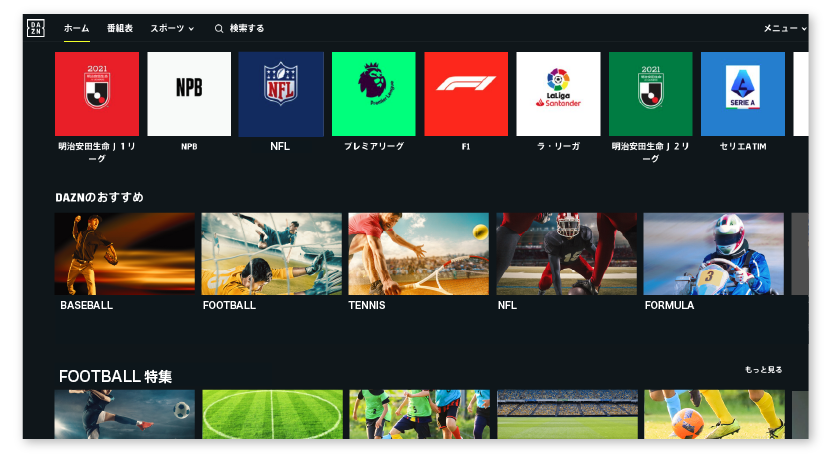Click the もっと見る link
The image size is (830, 464).
[763, 369]
